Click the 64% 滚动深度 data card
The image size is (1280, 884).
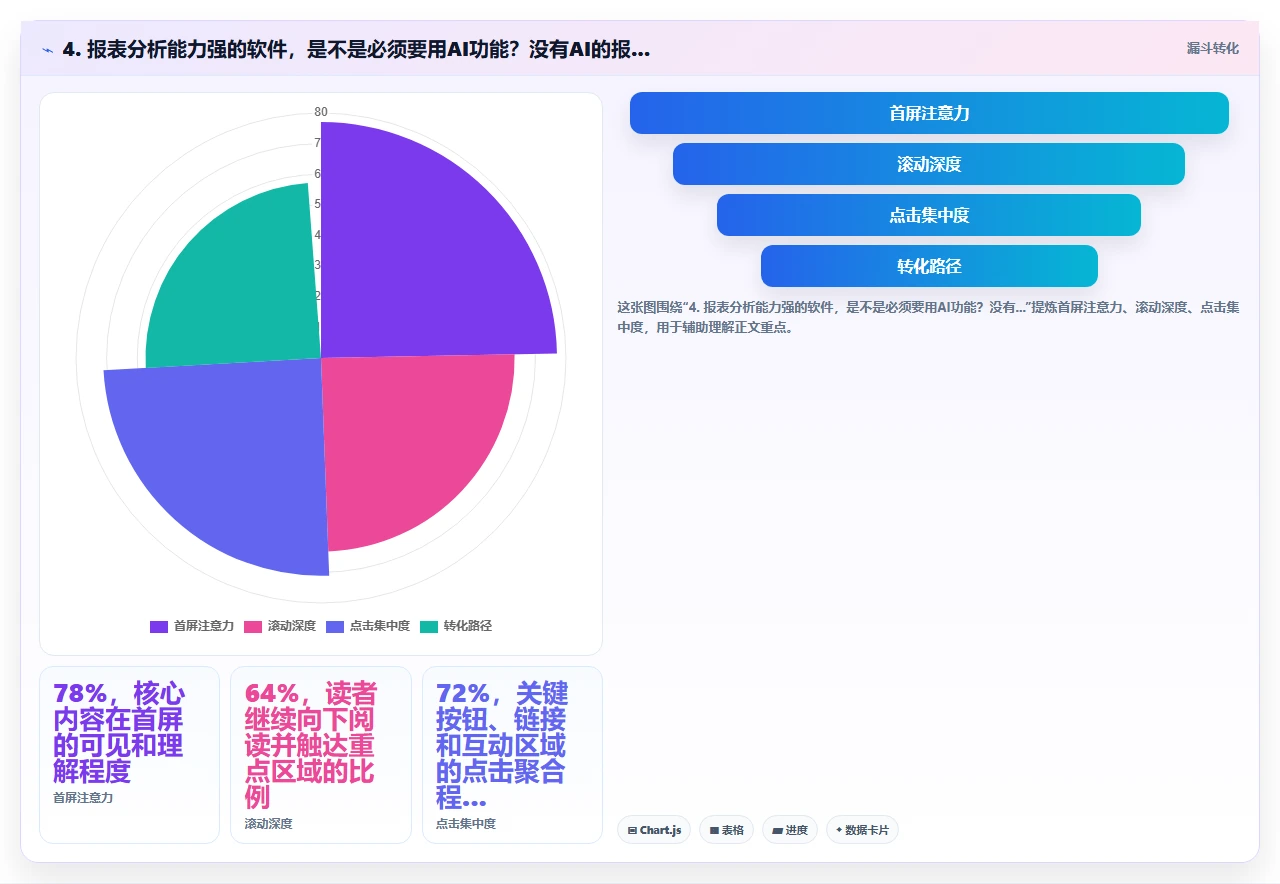pos(321,755)
